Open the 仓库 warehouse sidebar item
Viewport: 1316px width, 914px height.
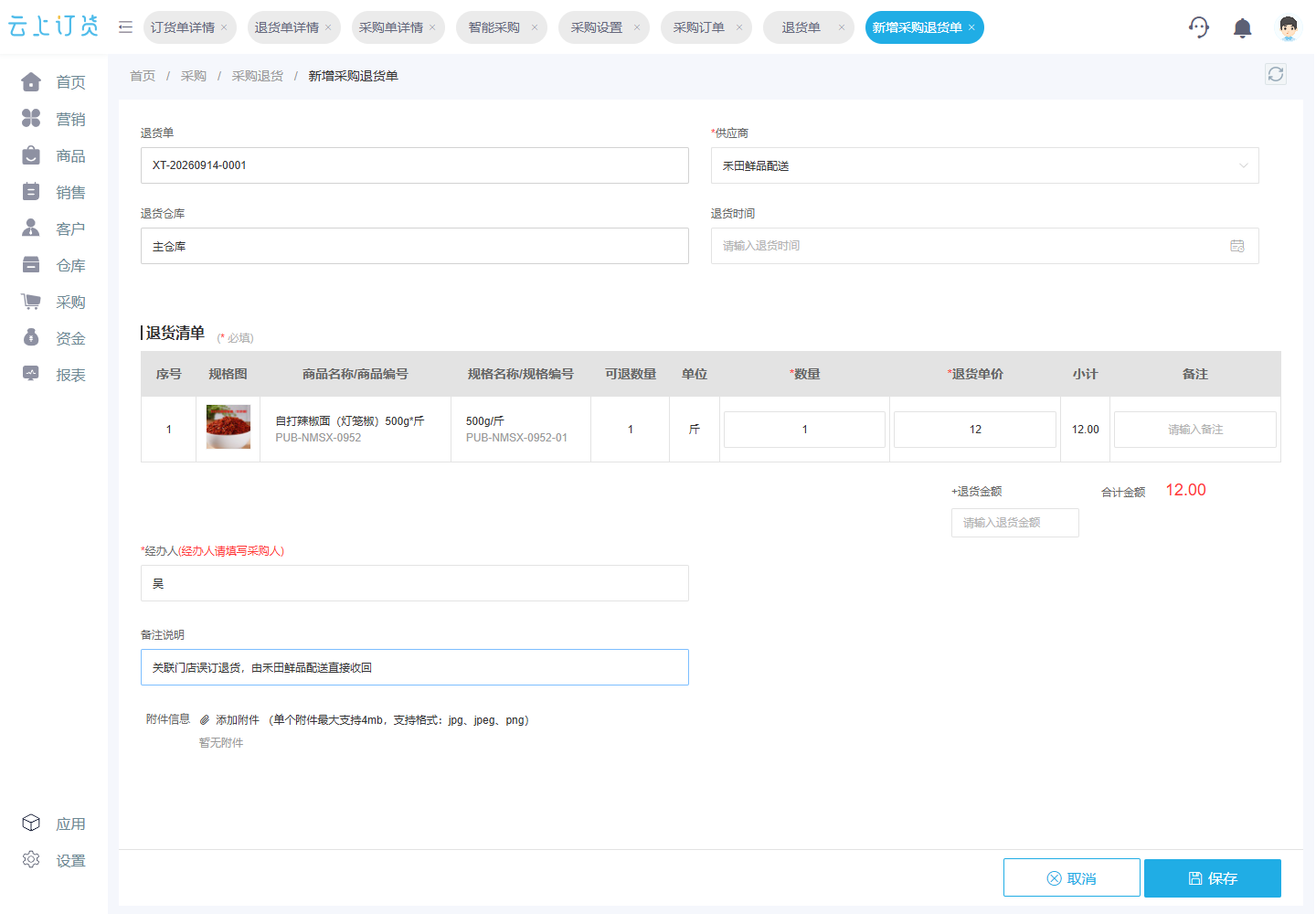pos(54,265)
